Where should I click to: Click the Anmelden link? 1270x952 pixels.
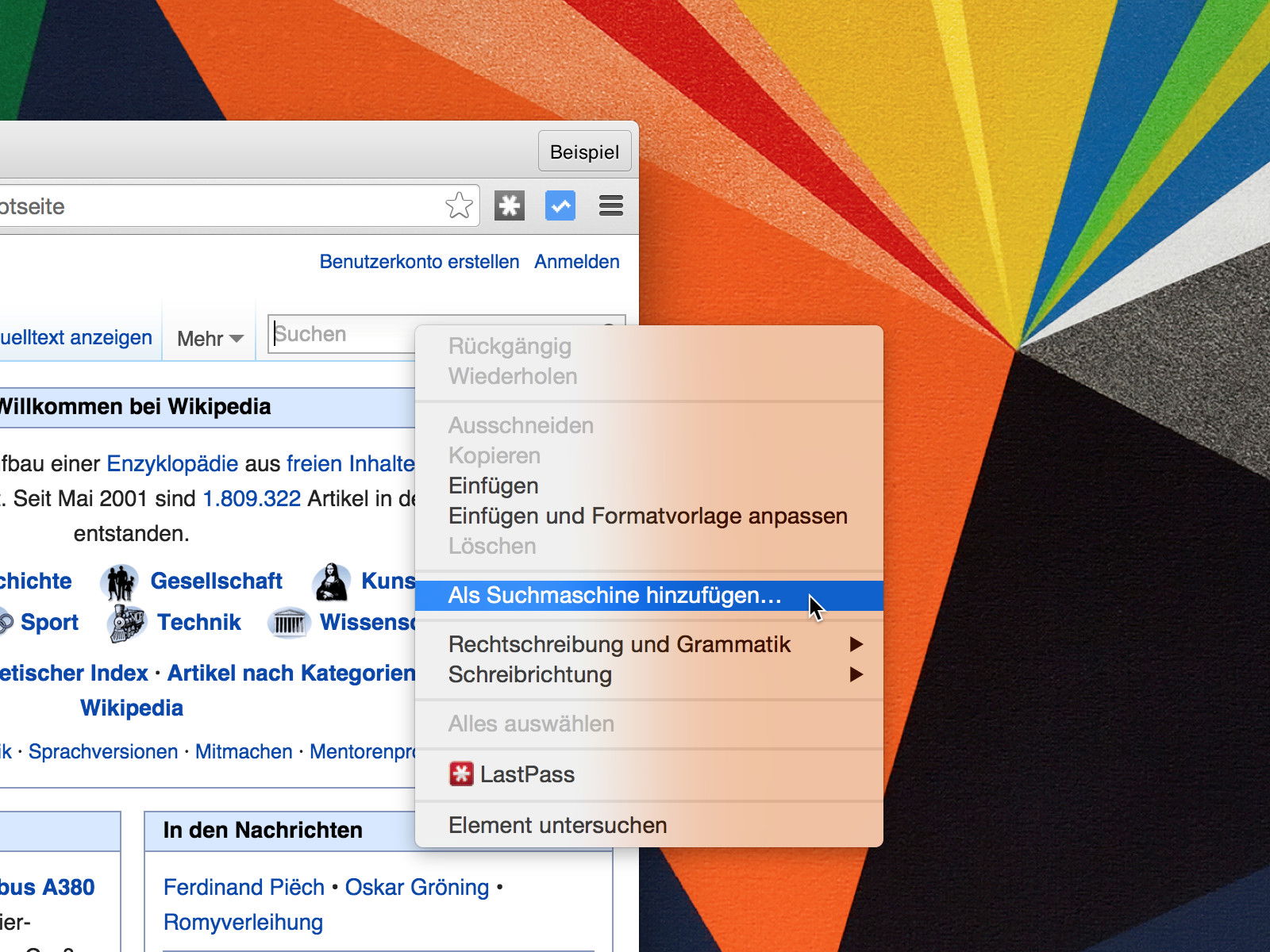577,262
